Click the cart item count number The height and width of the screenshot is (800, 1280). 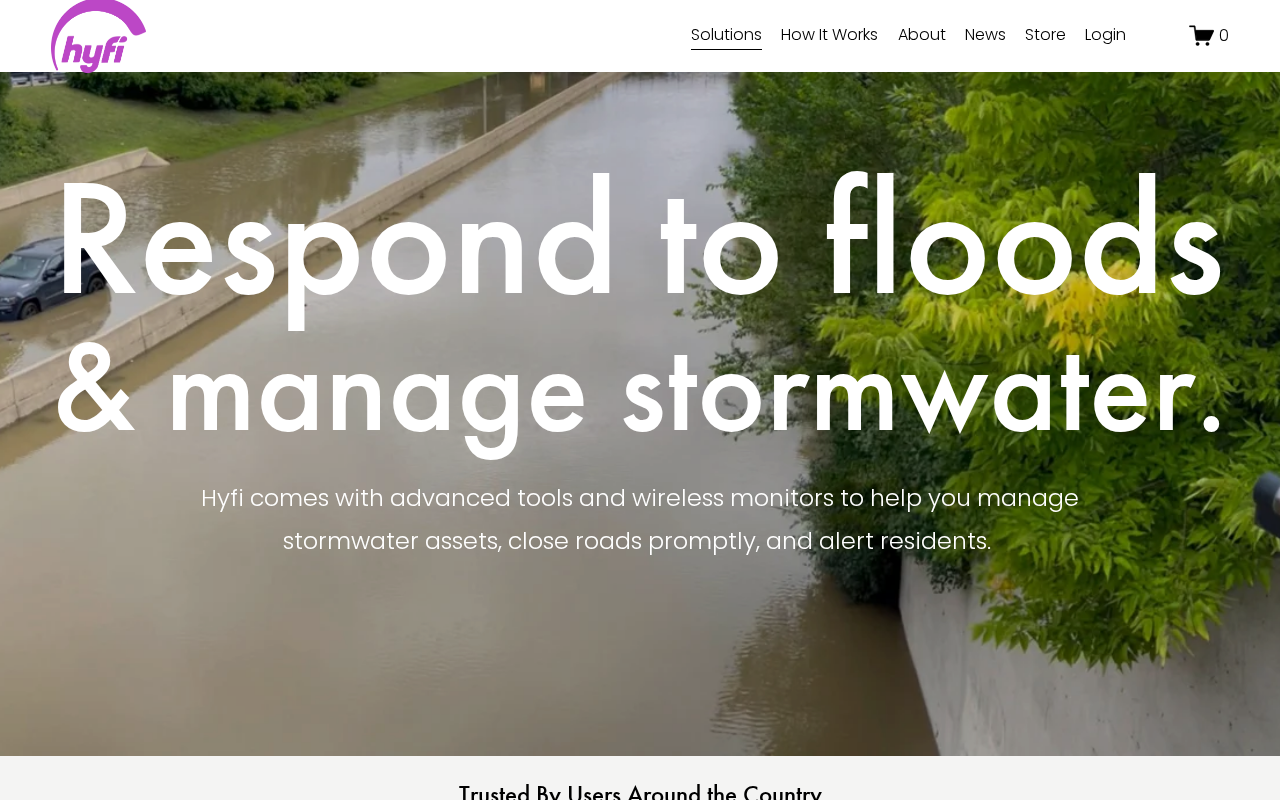(x=1224, y=36)
